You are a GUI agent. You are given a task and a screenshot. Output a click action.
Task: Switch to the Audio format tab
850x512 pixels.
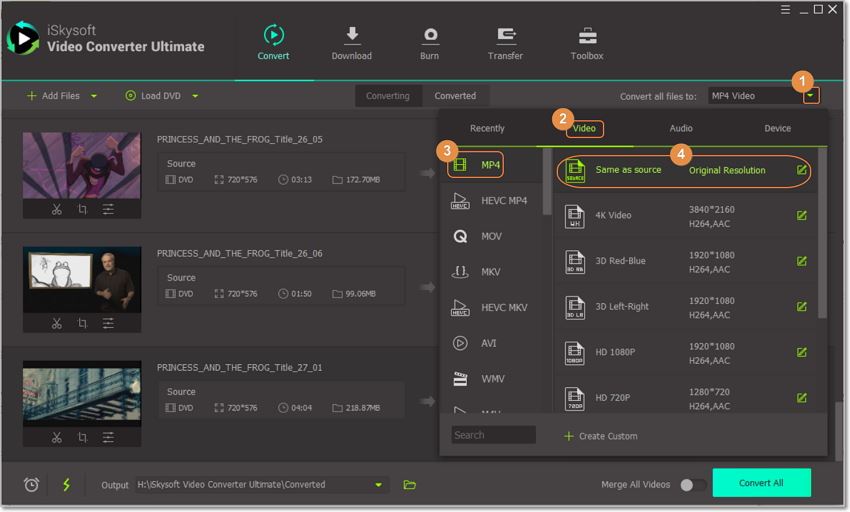coord(681,128)
